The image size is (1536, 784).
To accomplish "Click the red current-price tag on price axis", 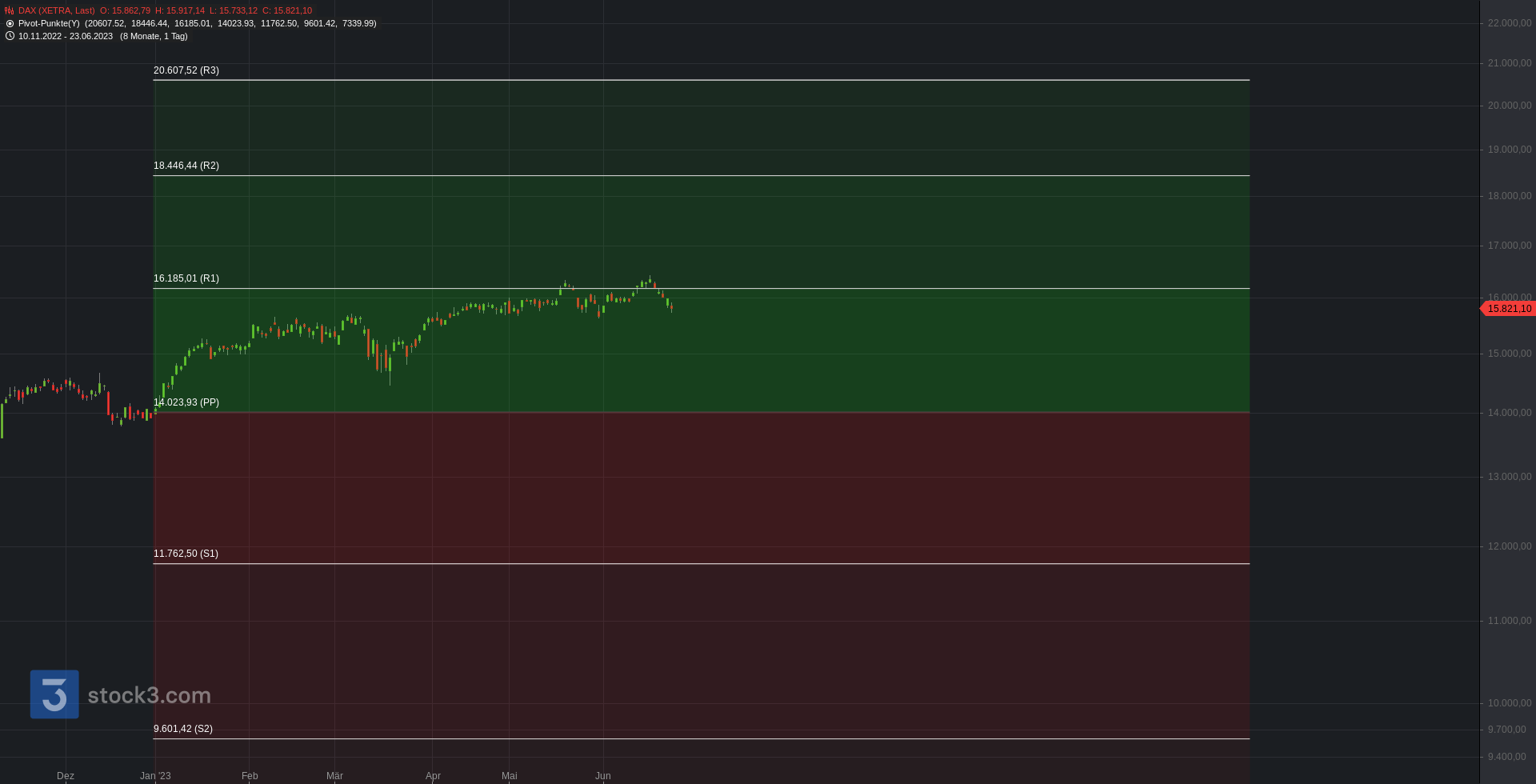I will 1508,309.
